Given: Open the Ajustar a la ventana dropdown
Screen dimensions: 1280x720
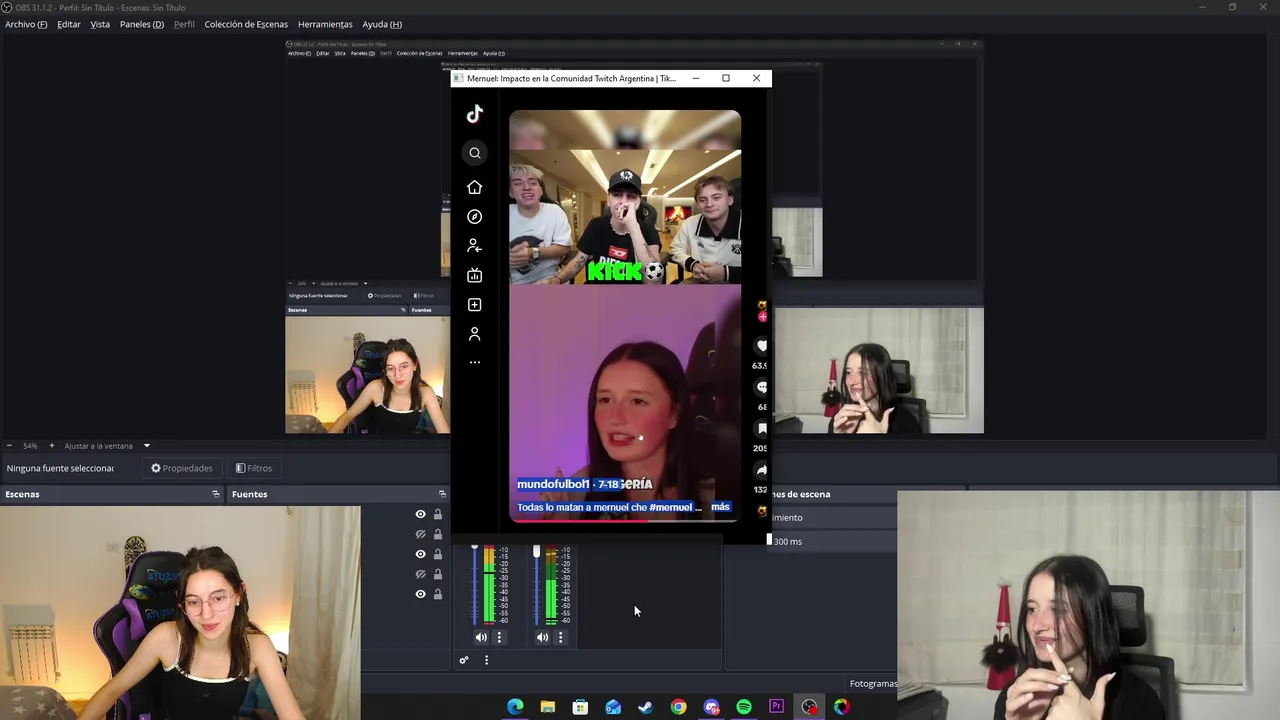Looking at the screenshot, I should click(x=146, y=446).
